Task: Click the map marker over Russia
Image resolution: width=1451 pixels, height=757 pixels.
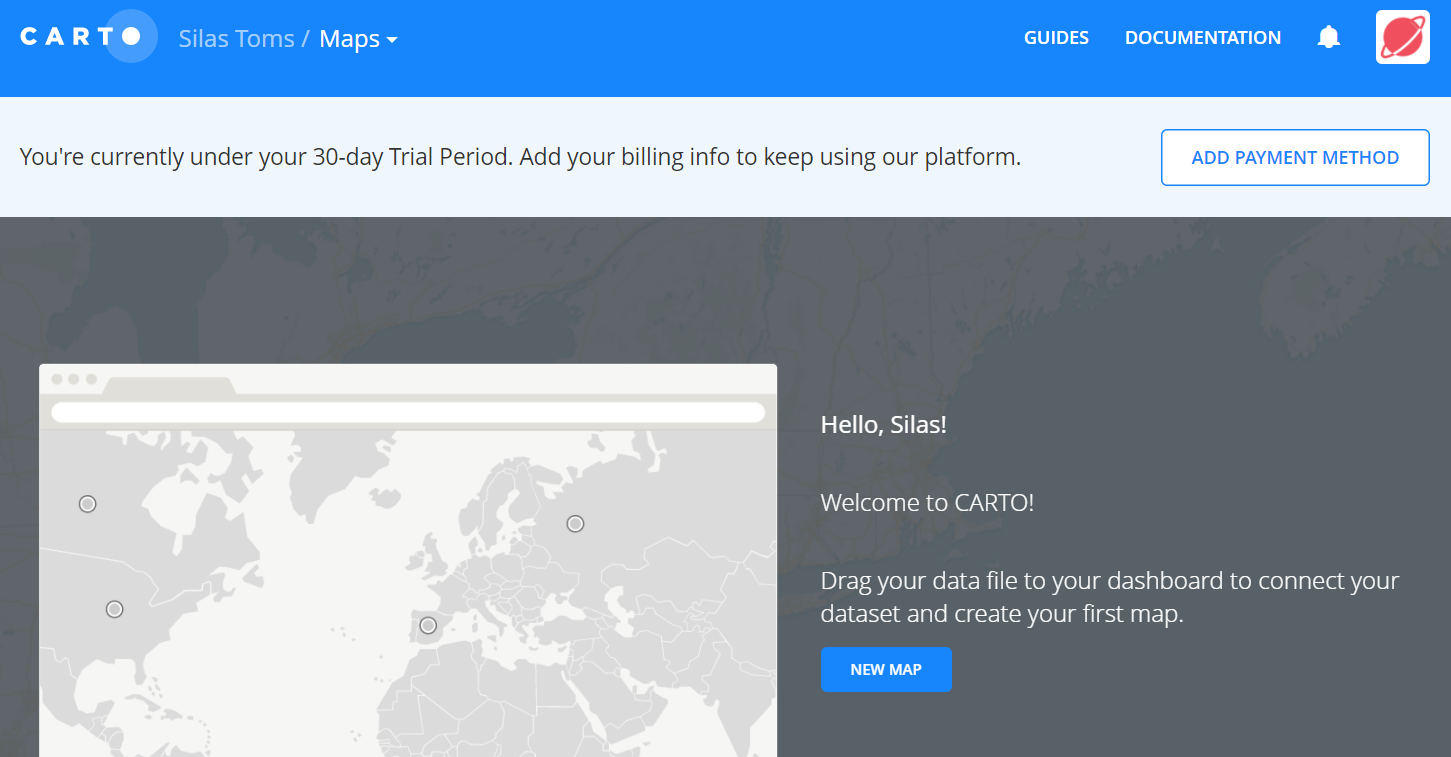Action: coord(575,524)
